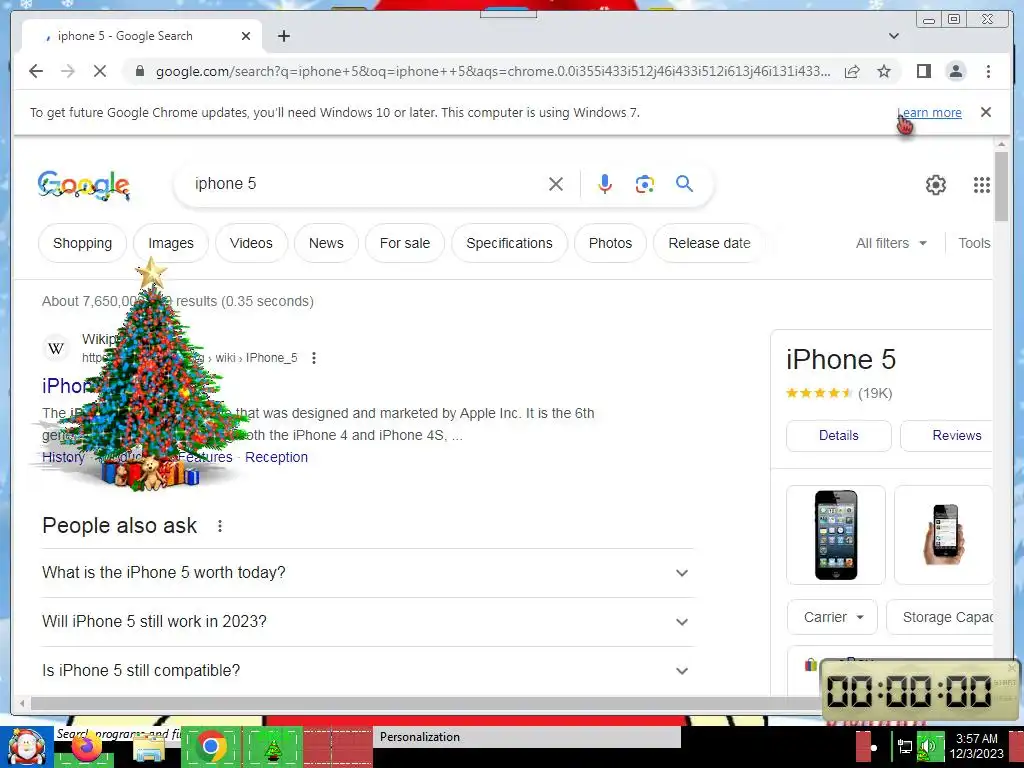This screenshot has height=768, width=1024.
Task: Select the Photos filter chip
Action: click(610, 243)
